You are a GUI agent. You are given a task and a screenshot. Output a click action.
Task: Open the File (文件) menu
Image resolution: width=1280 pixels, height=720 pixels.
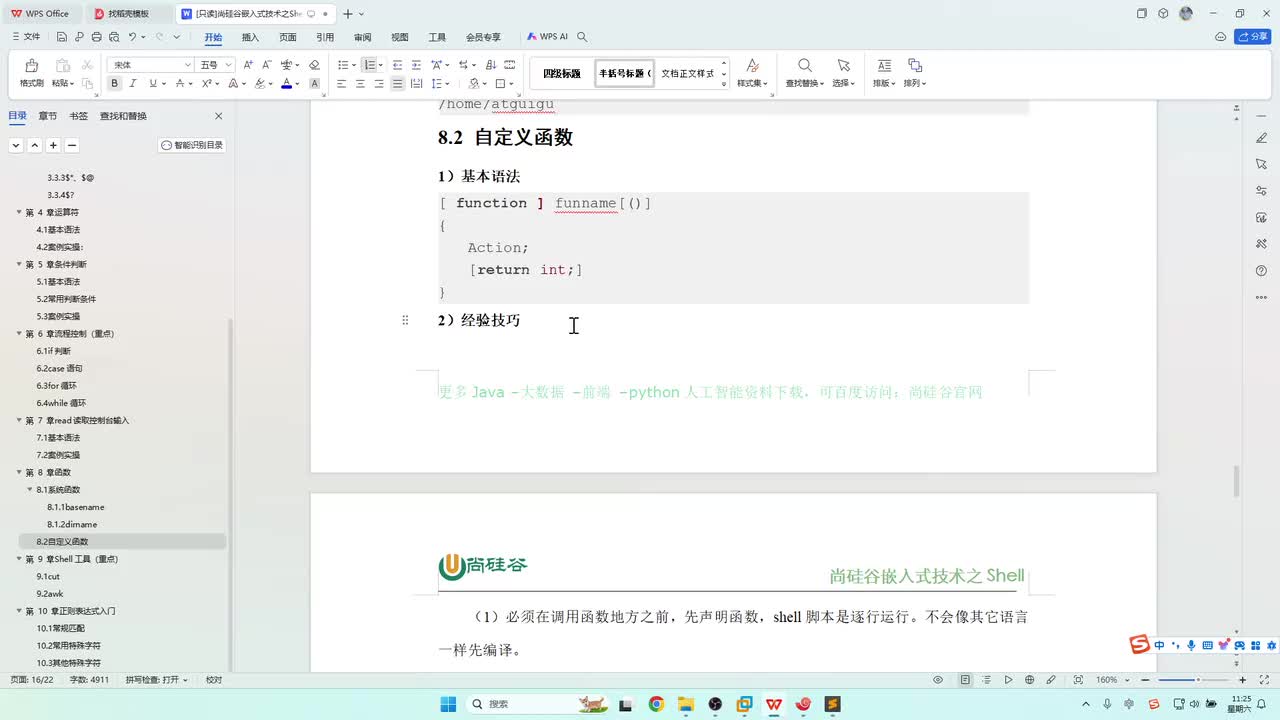coord(27,37)
